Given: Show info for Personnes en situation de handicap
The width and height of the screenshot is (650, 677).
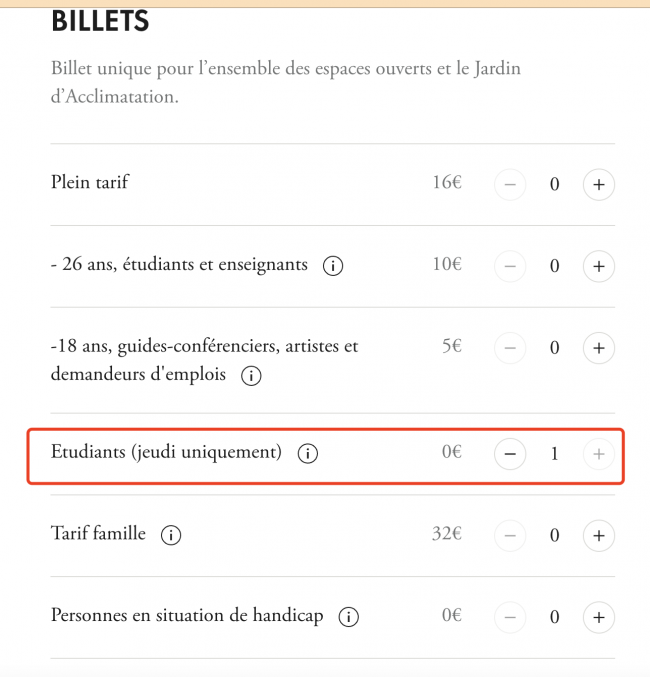Looking at the screenshot, I should point(348,617).
